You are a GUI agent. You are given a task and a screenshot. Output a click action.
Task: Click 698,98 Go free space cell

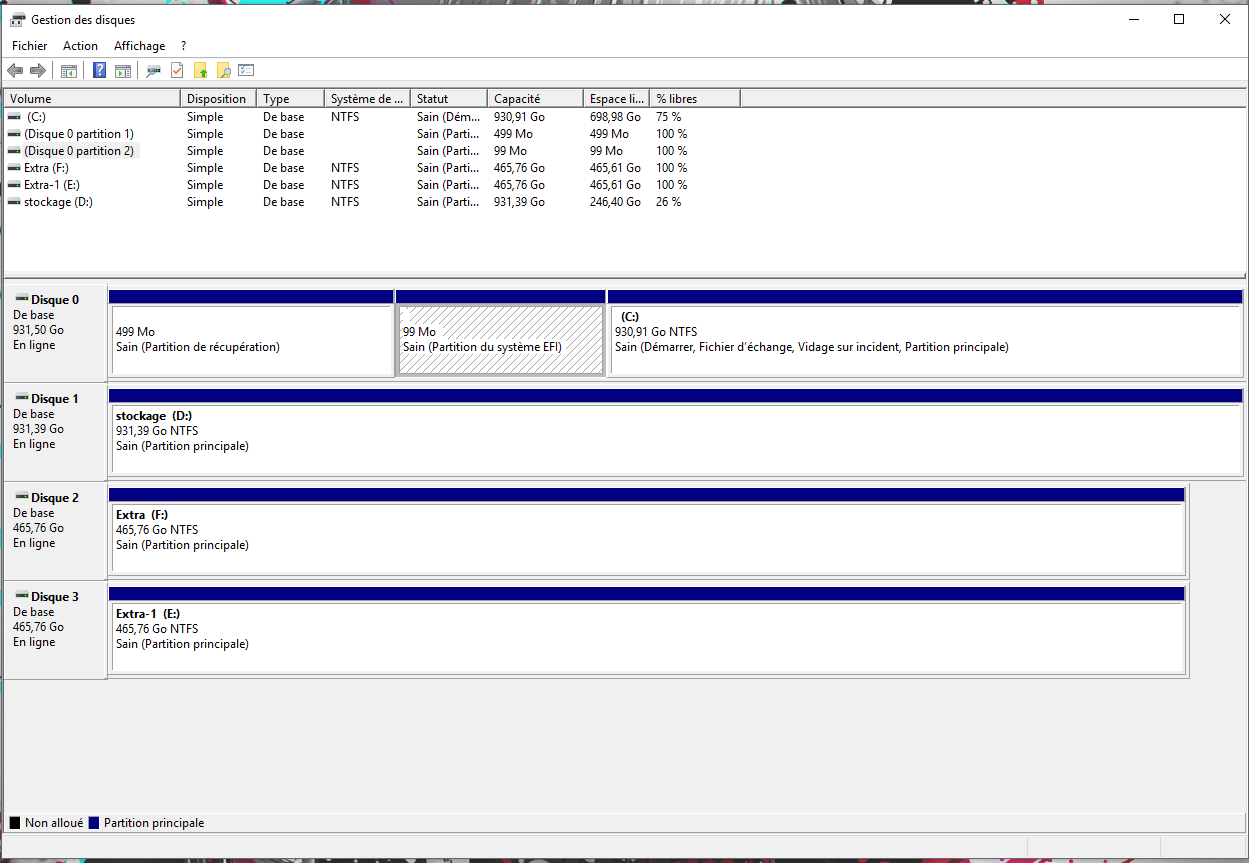click(615, 117)
